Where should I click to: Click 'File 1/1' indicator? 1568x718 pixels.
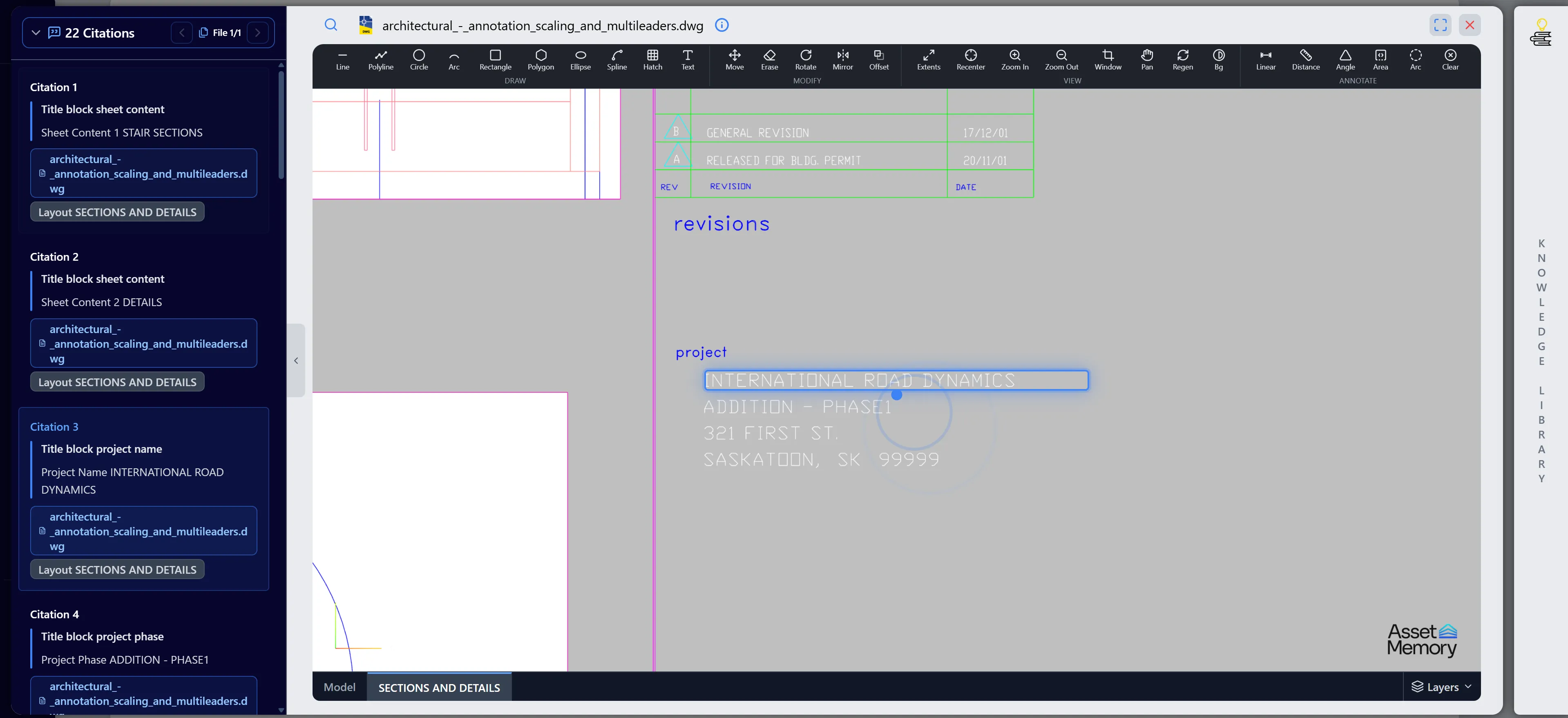pos(220,33)
